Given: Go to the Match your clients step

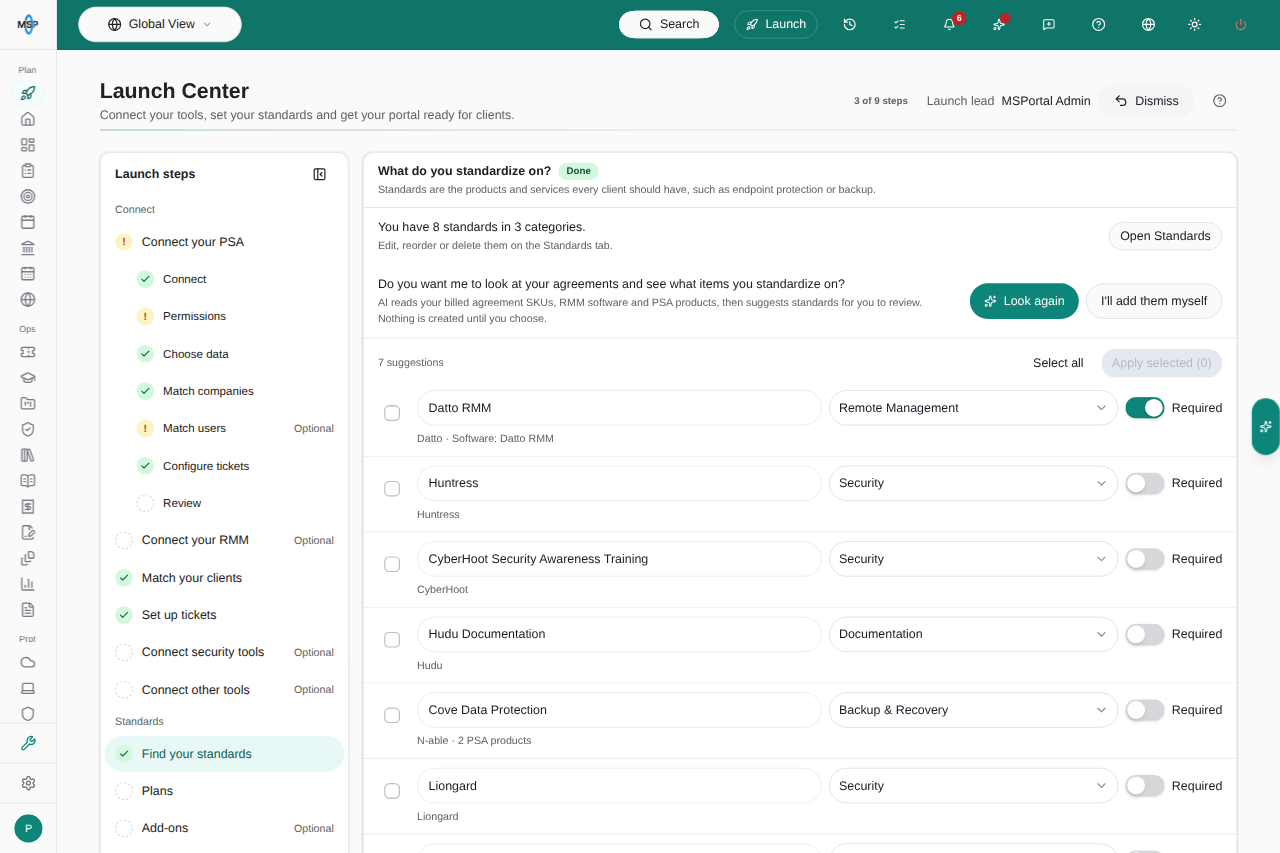Looking at the screenshot, I should pos(224,578).
